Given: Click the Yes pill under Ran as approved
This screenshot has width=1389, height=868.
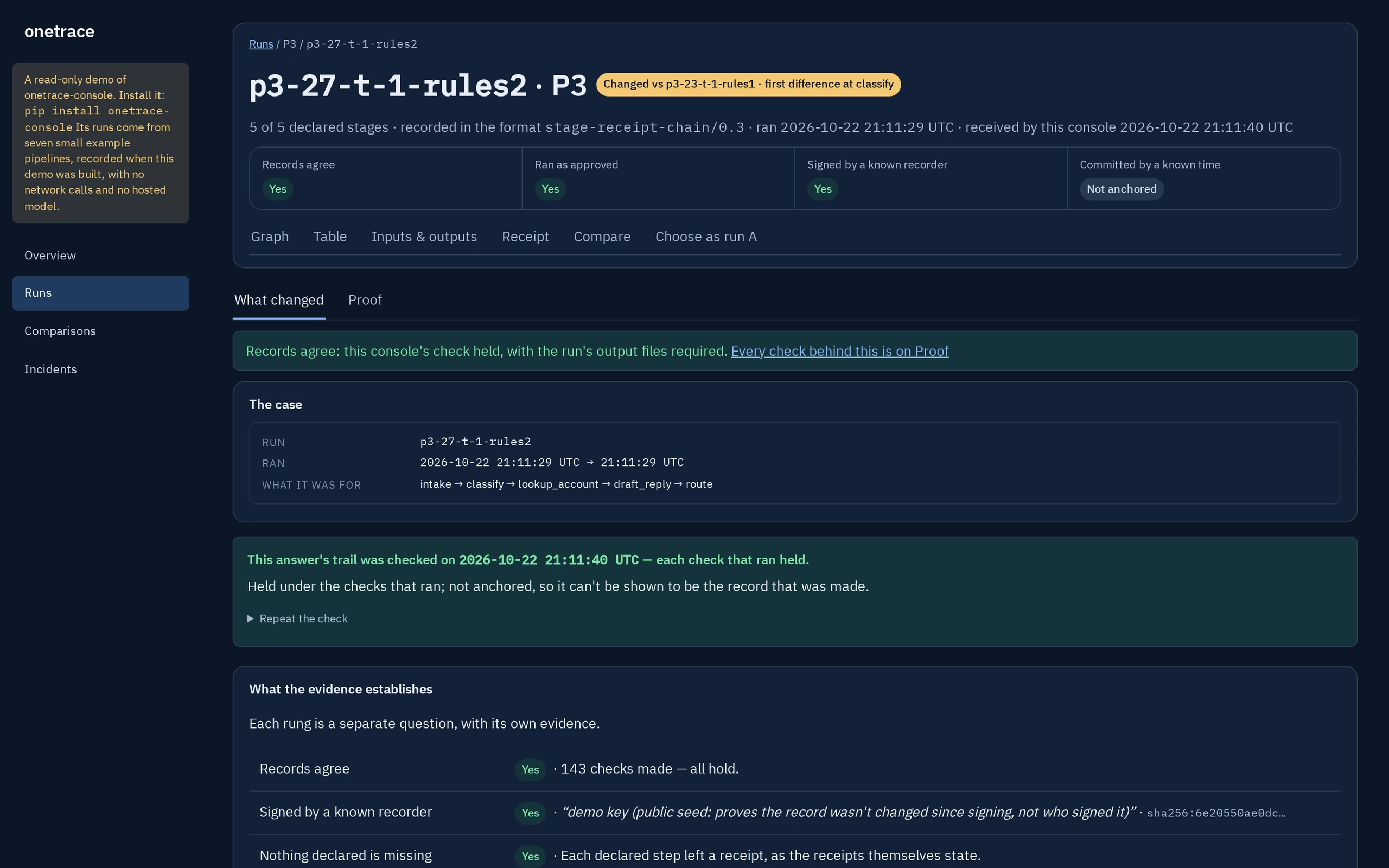Looking at the screenshot, I should pos(550,189).
